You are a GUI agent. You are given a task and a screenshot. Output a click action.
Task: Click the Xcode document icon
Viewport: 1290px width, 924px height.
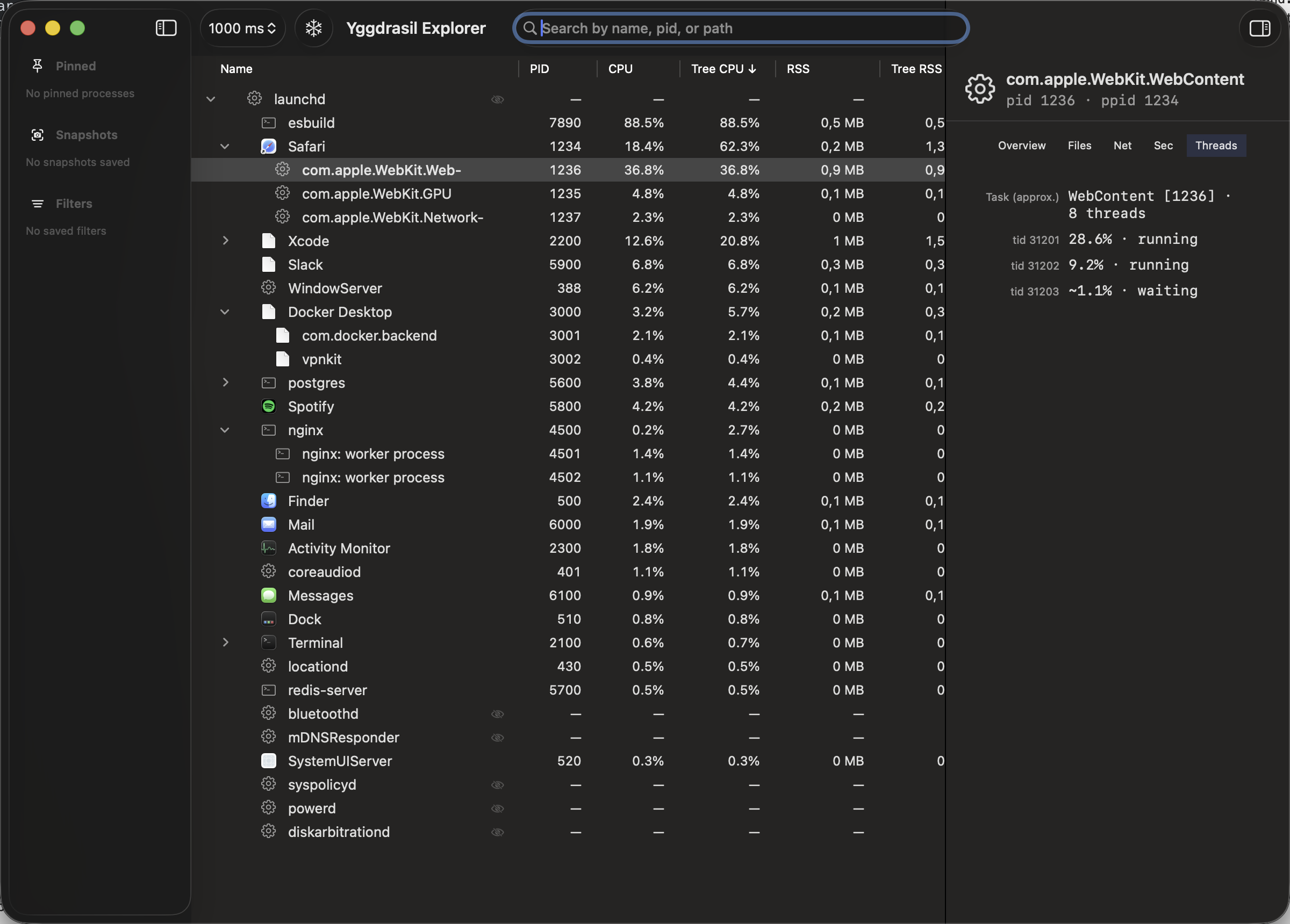[x=268, y=241]
